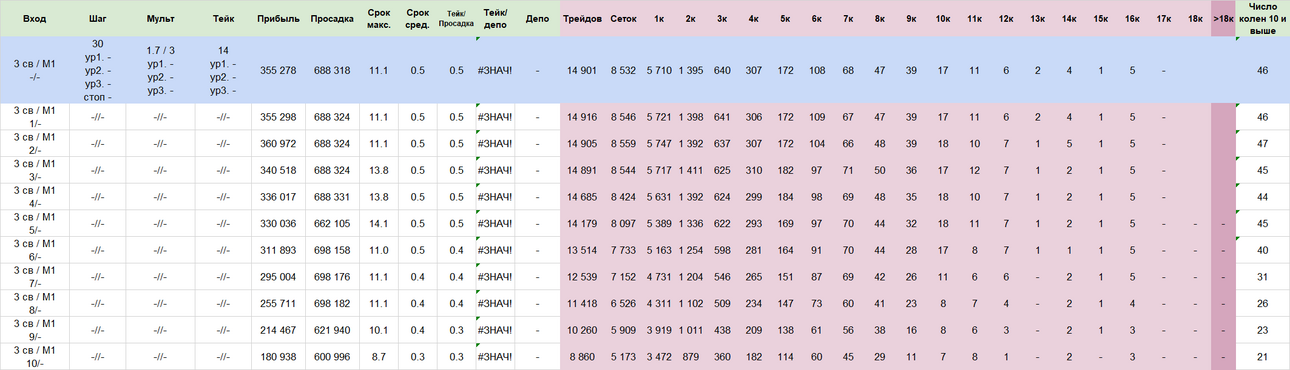The height and width of the screenshot is (370, 1290).
Task: Select trades cell 8 860
Action: (x=581, y=357)
